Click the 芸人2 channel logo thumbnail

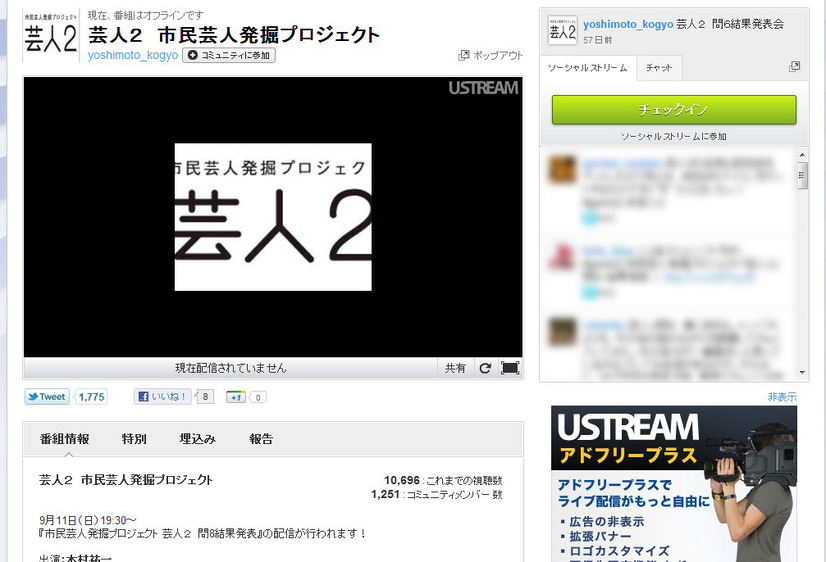click(51, 35)
